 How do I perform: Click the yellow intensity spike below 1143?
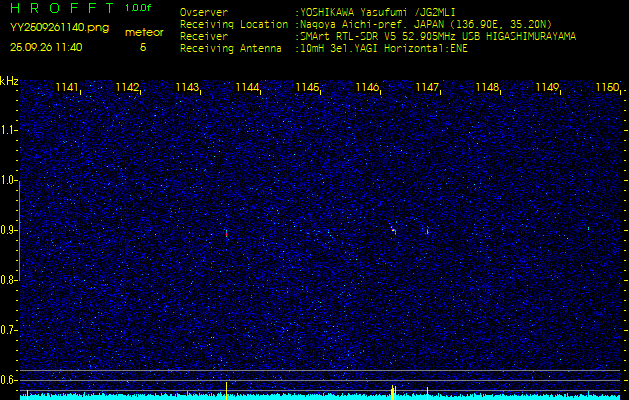coord(227,387)
